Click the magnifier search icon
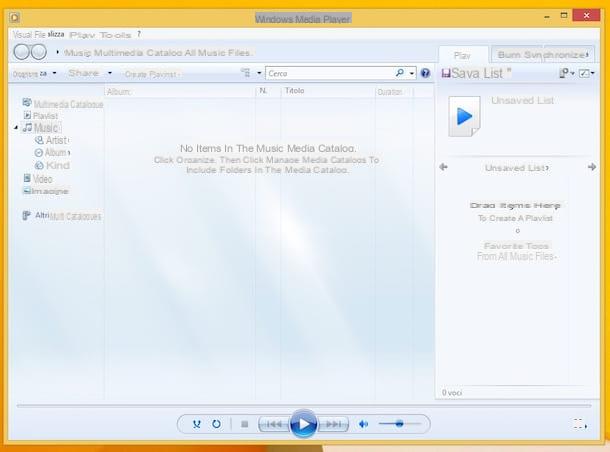610x452 pixels. coord(400,73)
